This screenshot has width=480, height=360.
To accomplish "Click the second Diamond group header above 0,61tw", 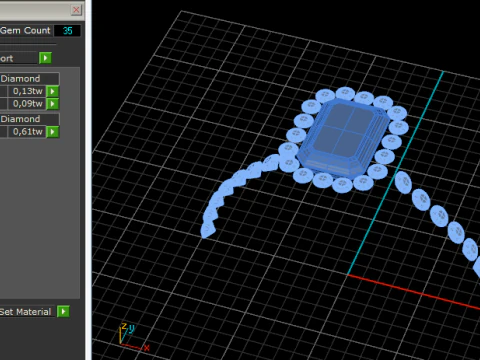I will [29, 119].
